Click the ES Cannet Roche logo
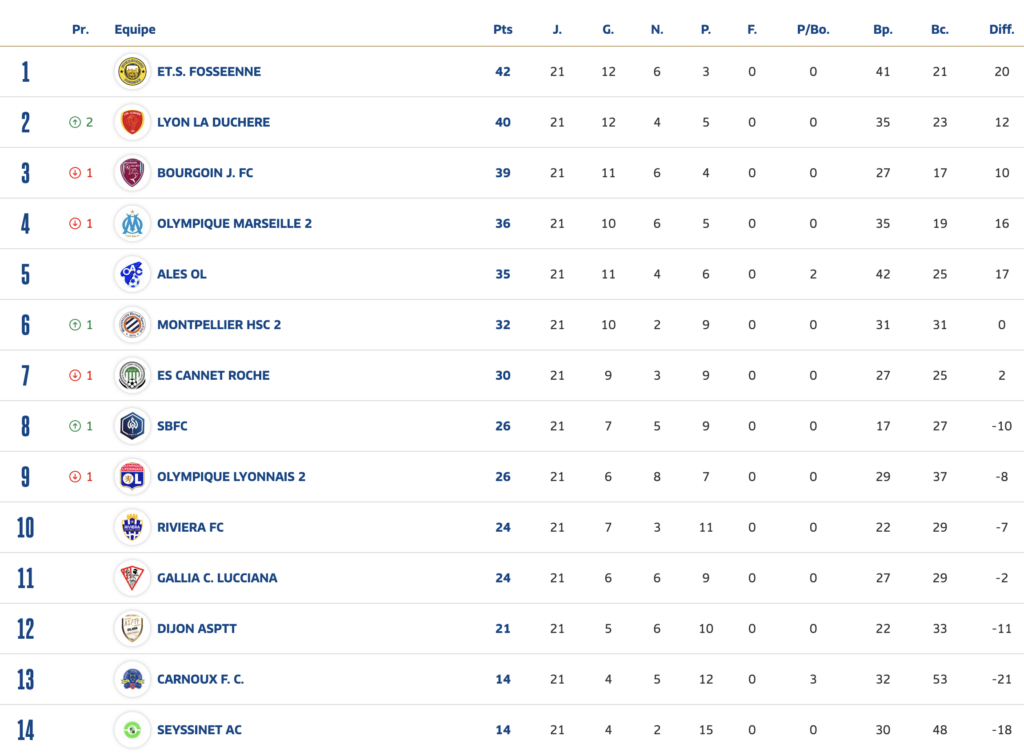The height and width of the screenshot is (756, 1024). click(x=132, y=376)
